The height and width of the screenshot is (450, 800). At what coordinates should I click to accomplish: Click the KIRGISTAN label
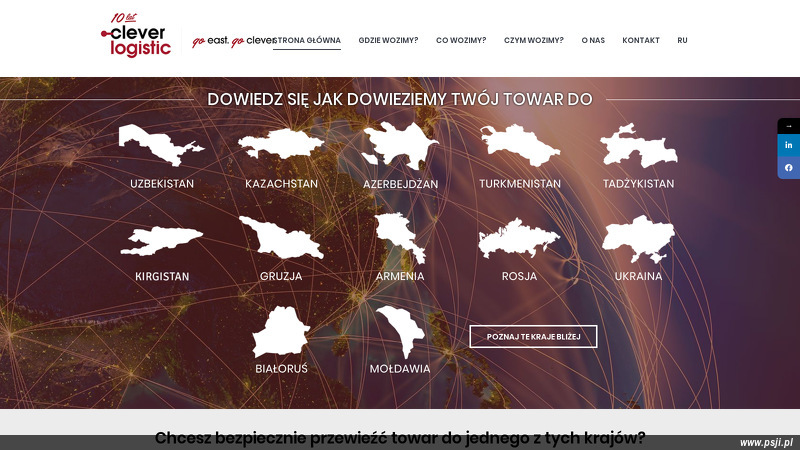point(162,277)
